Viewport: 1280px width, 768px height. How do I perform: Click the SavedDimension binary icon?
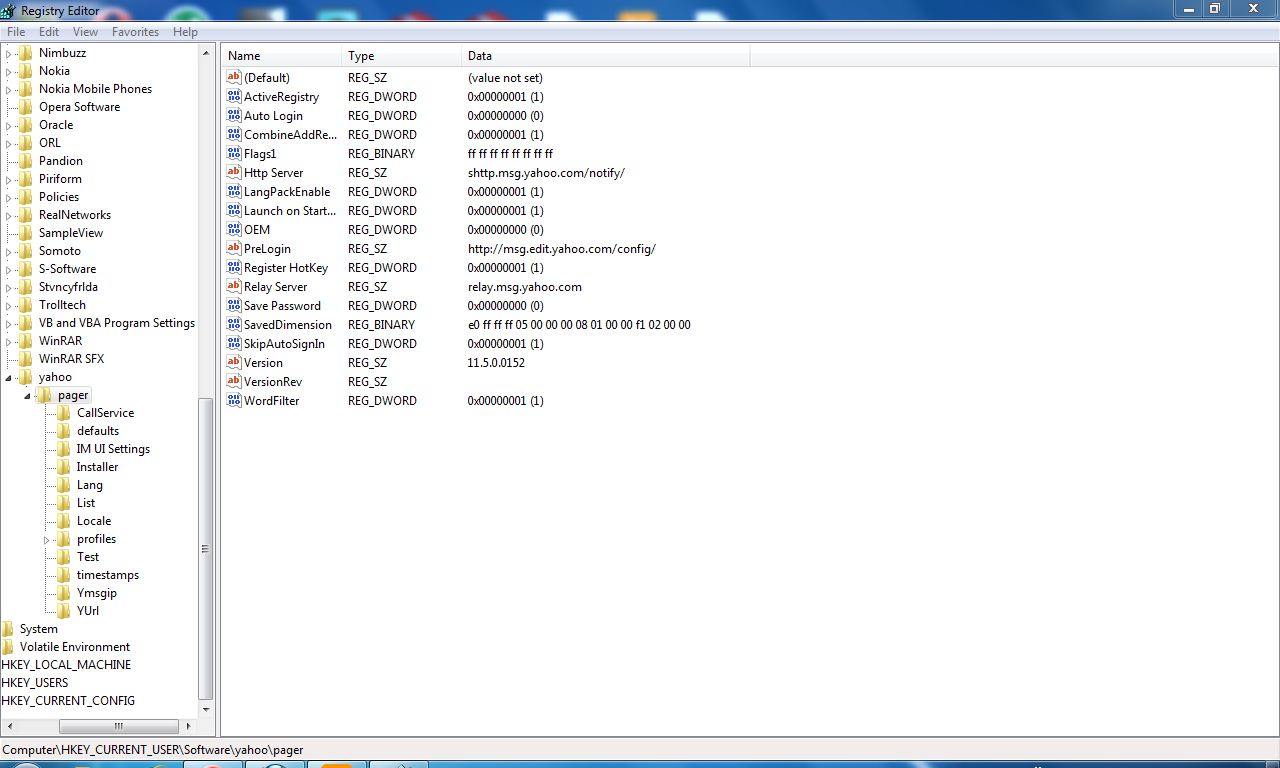tap(234, 325)
